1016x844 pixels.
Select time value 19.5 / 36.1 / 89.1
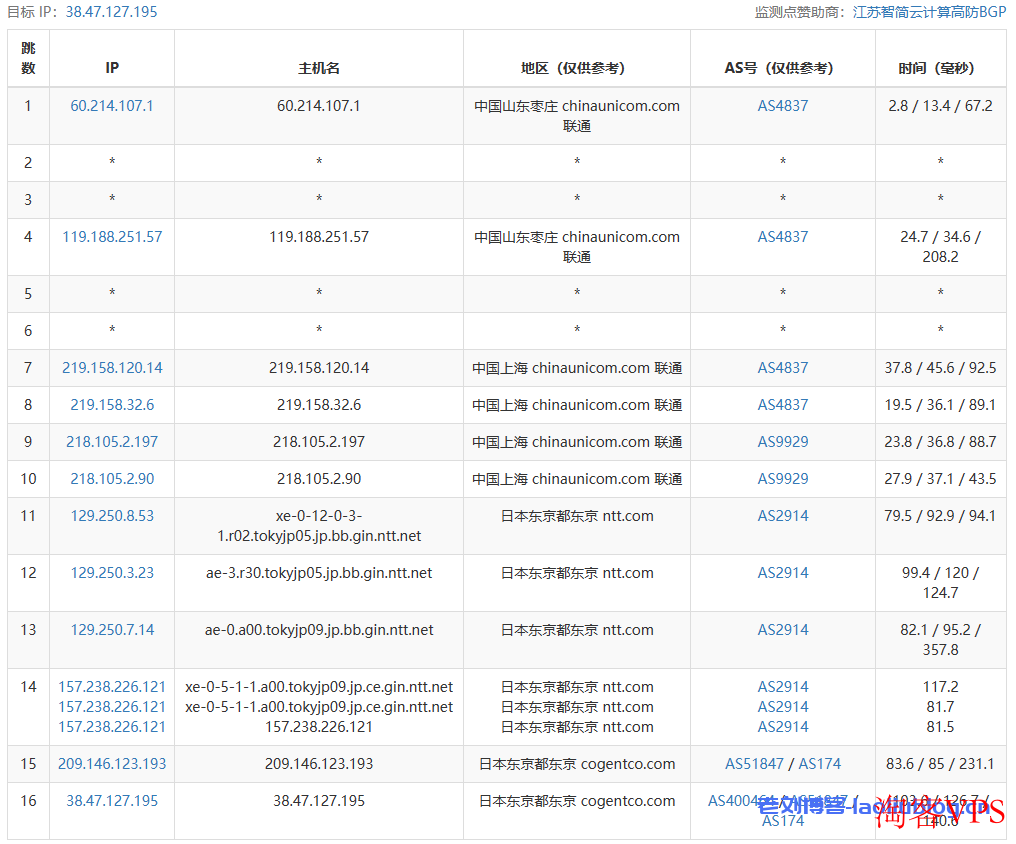click(x=940, y=404)
